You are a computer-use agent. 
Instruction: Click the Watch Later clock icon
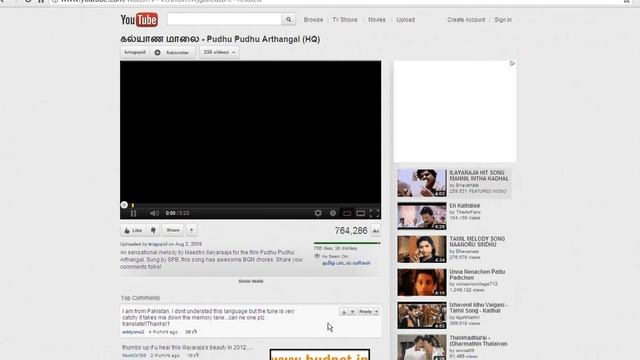click(333, 213)
